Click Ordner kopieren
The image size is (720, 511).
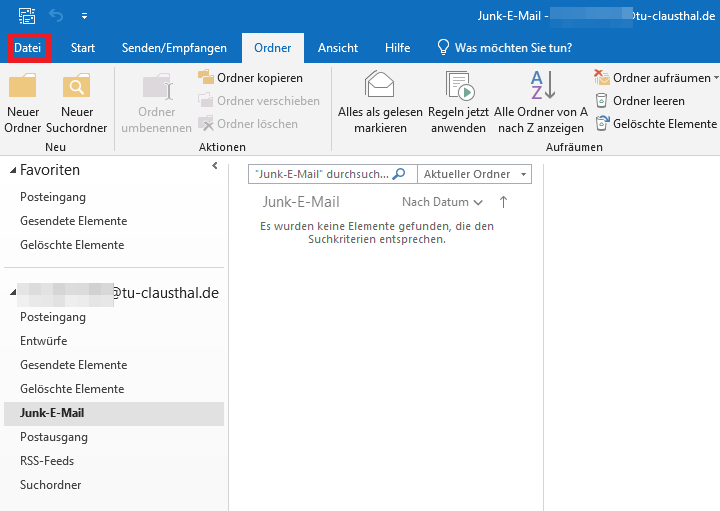pyautogui.click(x=250, y=78)
